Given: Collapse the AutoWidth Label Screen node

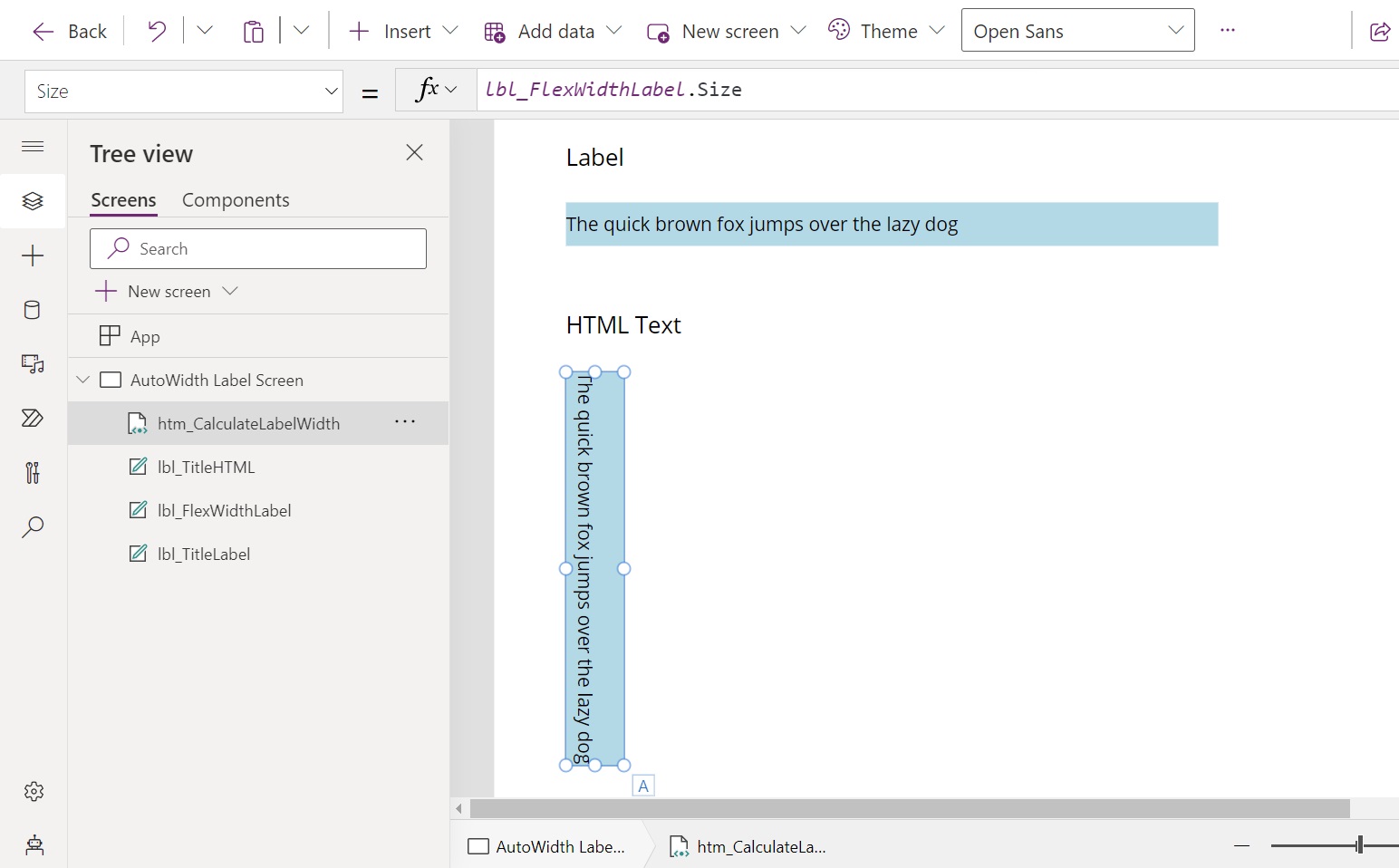Looking at the screenshot, I should point(82,380).
